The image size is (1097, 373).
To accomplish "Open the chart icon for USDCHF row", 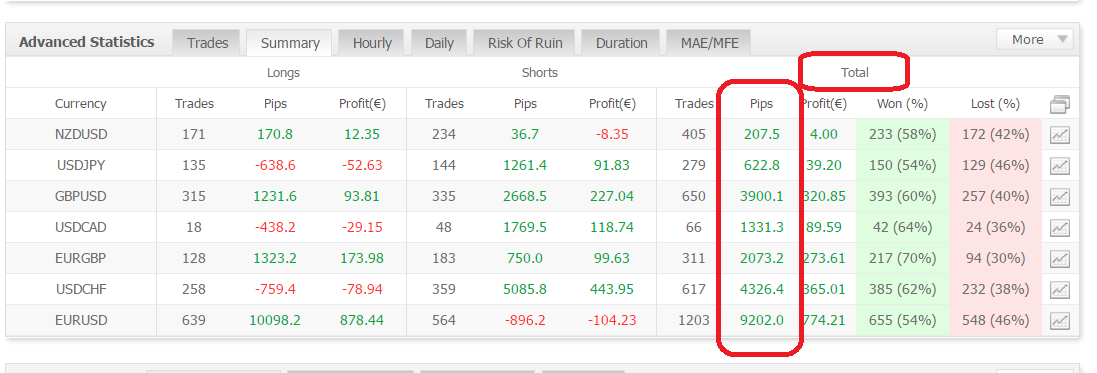I will [1060, 289].
